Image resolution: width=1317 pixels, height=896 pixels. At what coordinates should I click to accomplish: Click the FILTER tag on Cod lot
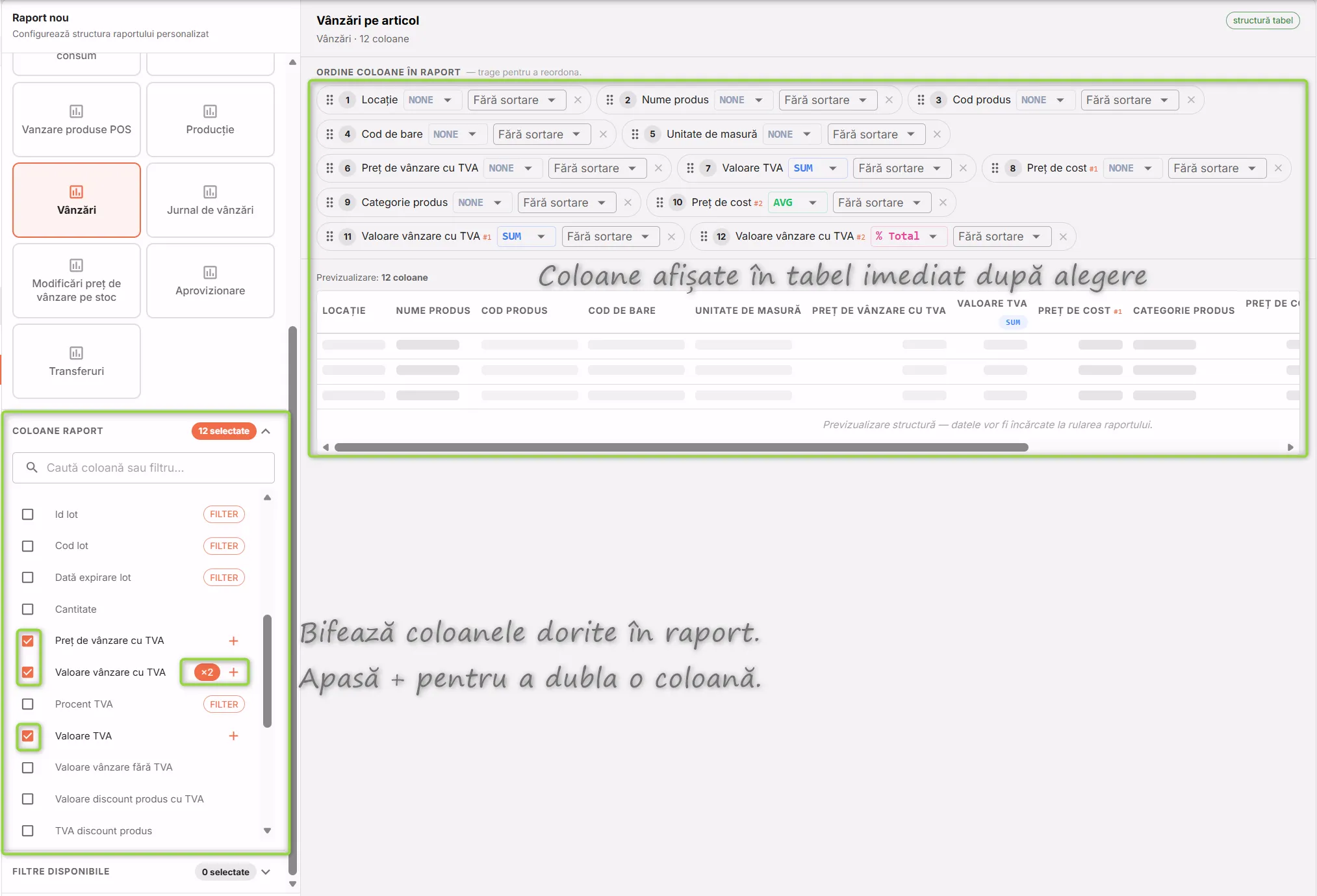[x=224, y=546]
